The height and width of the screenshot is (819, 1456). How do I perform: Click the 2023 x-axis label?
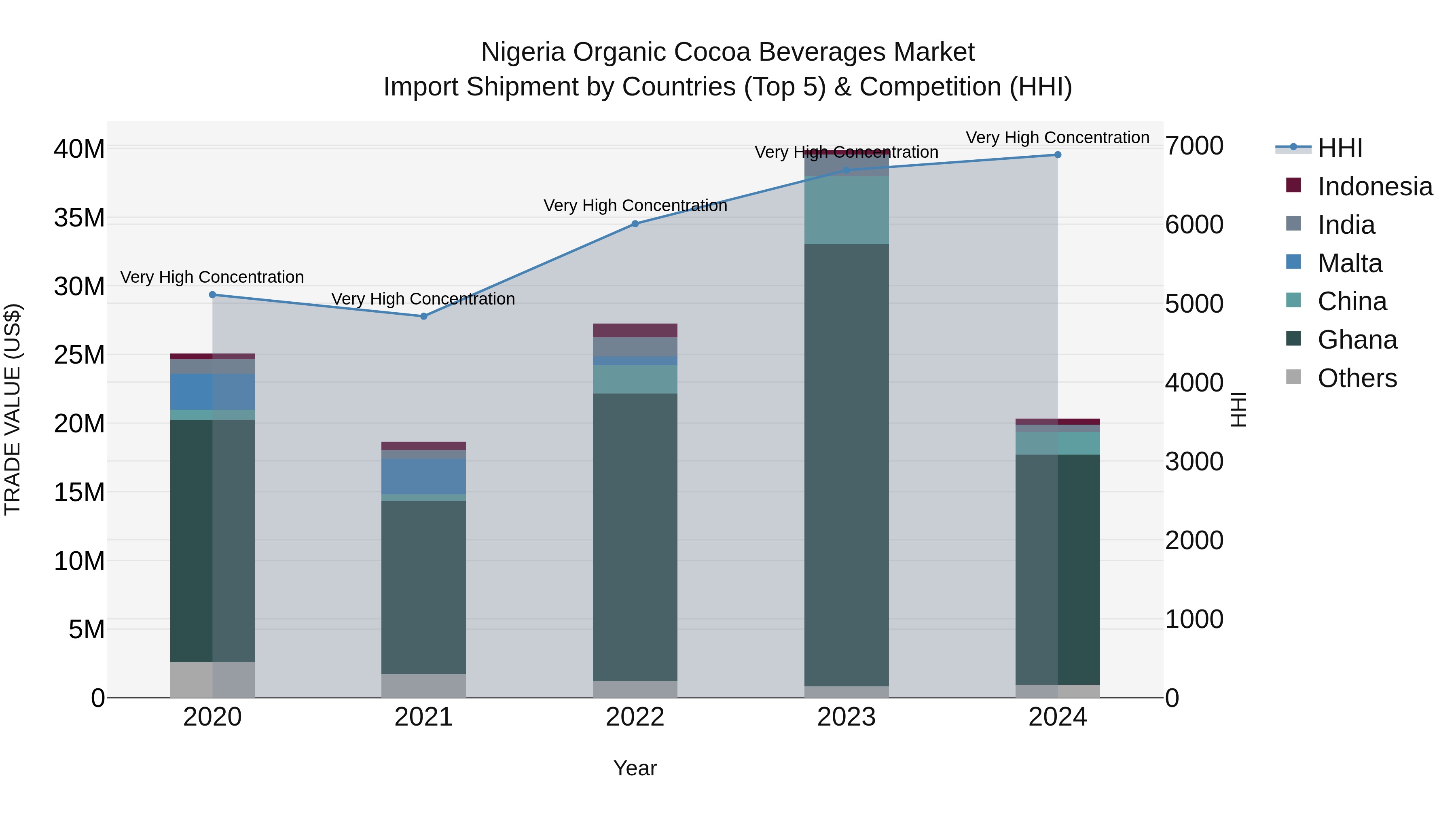846,717
